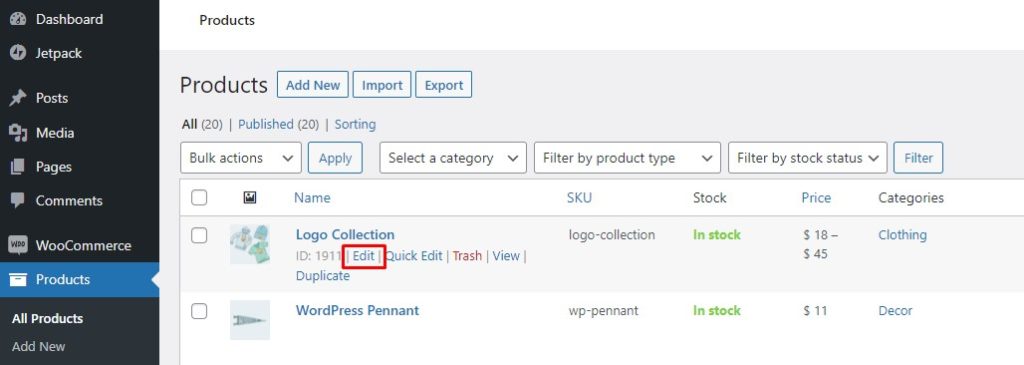The image size is (1024, 365).
Task: Open the WordPress Pennant product title
Action: [x=357, y=310]
